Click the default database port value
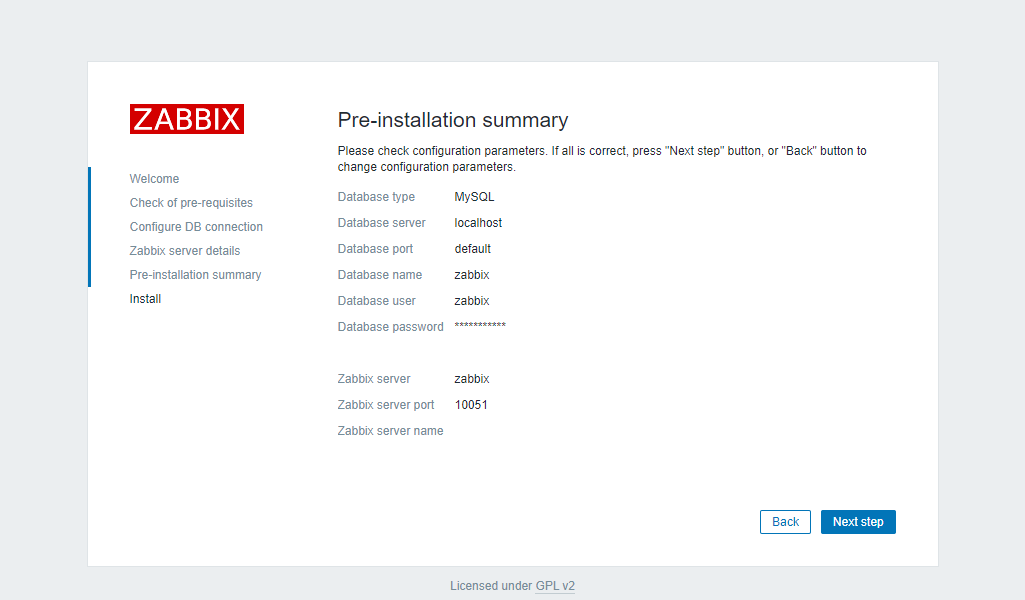 pyautogui.click(x=473, y=249)
